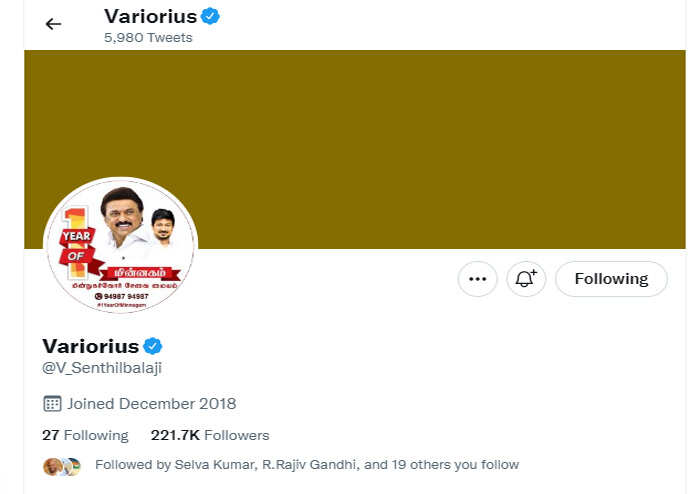Open the three-dot more options menu
Image resolution: width=700 pixels, height=494 pixels.
tap(477, 279)
